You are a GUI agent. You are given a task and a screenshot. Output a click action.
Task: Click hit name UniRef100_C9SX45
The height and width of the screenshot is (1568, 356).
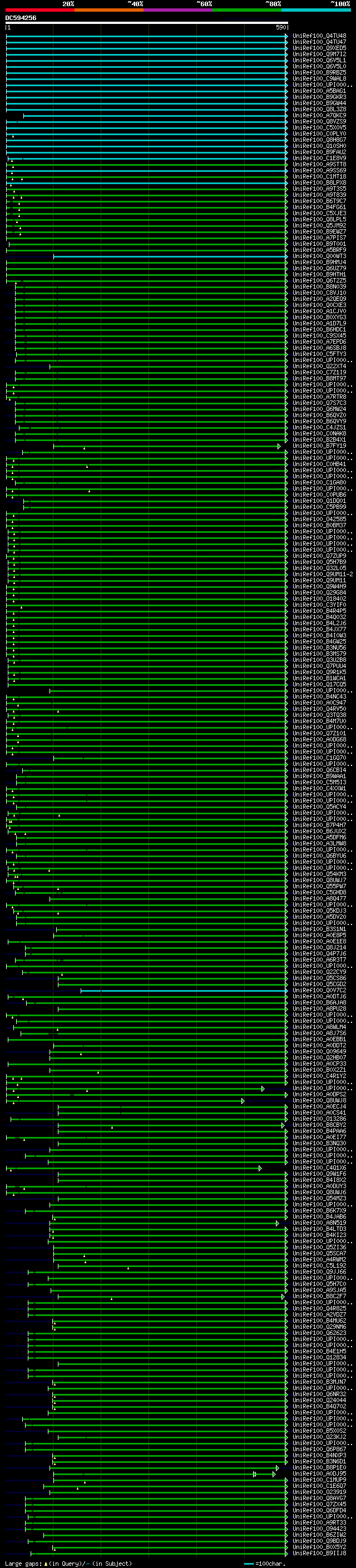point(319,336)
